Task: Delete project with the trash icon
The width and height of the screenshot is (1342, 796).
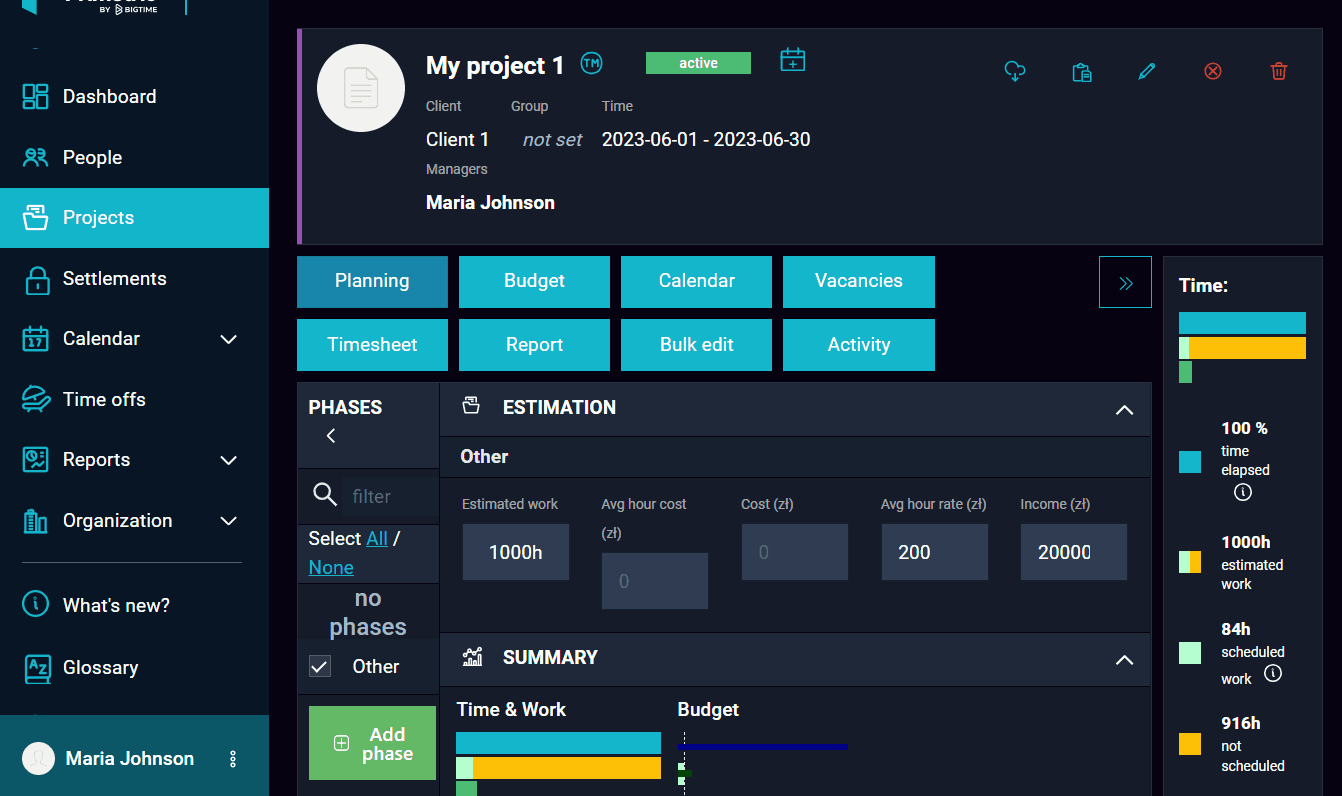Action: coord(1279,71)
